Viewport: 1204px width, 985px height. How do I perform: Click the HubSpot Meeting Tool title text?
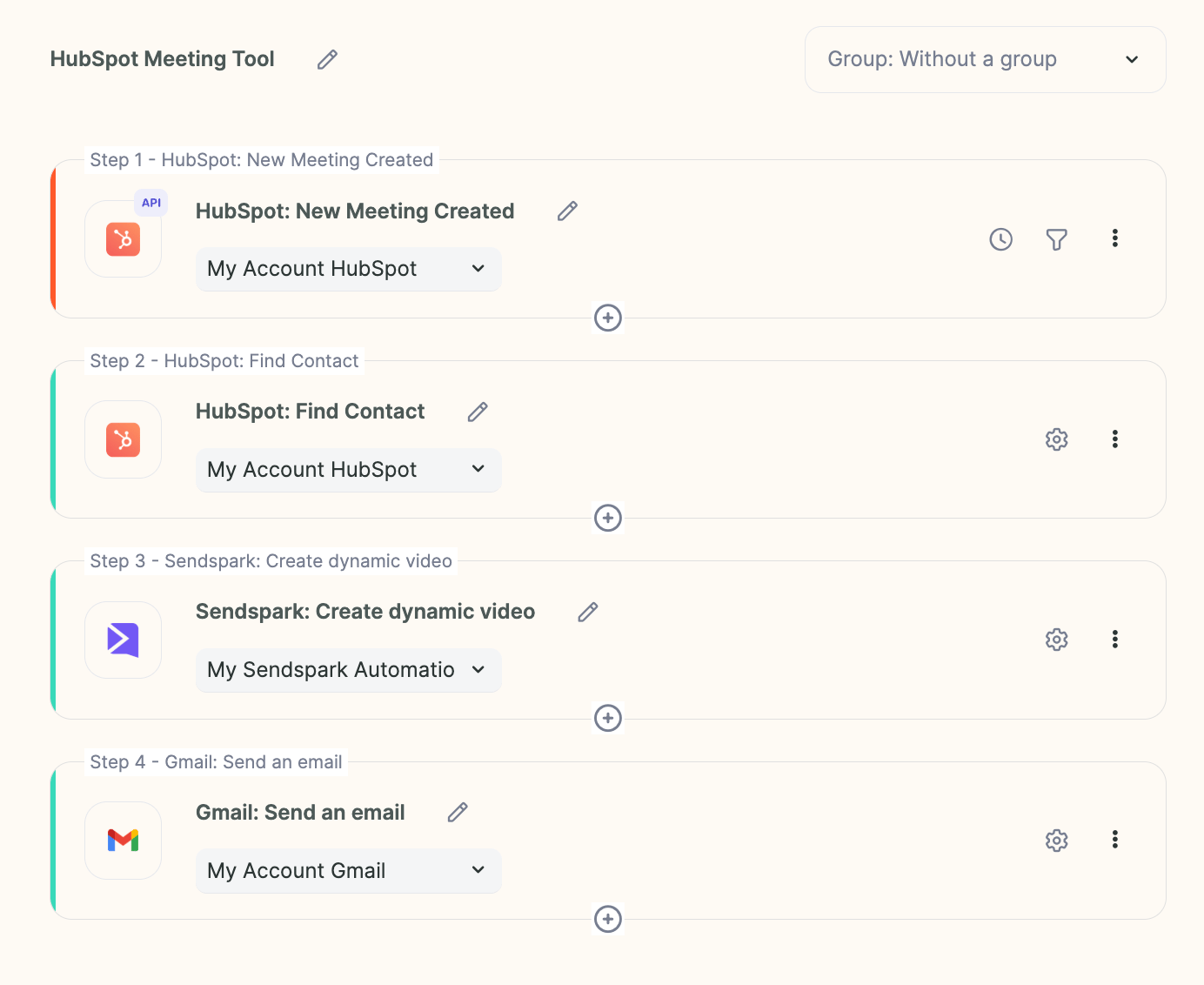(x=163, y=59)
